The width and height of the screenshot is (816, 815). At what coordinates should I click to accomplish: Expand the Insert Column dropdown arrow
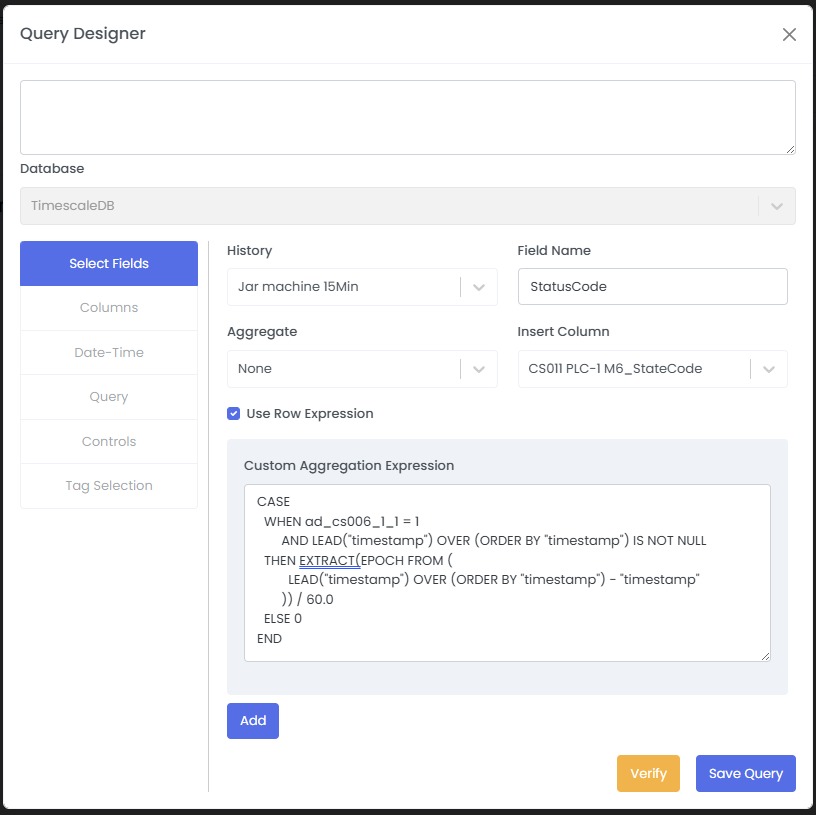tap(768, 369)
